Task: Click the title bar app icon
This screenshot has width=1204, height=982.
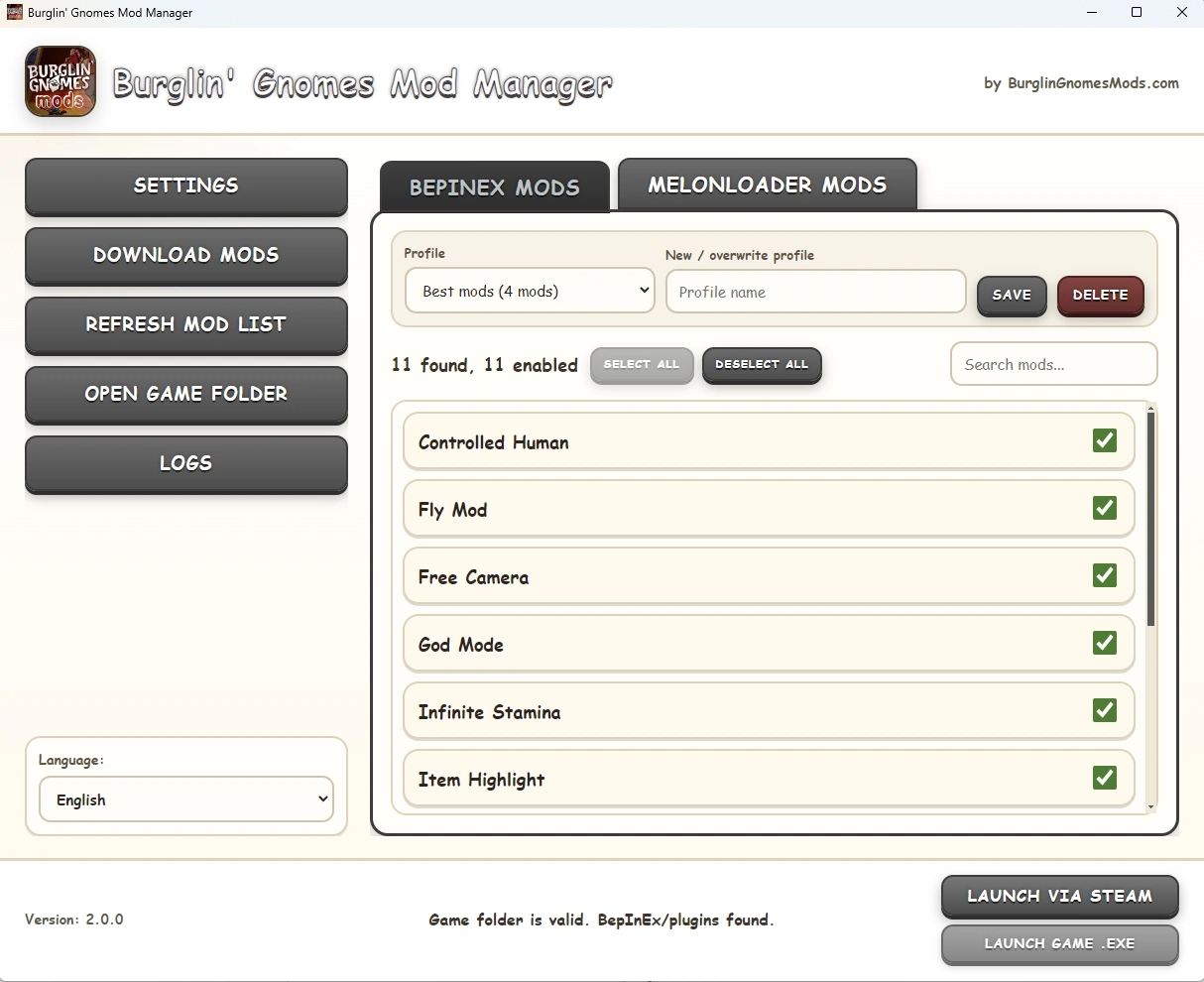Action: [x=15, y=13]
